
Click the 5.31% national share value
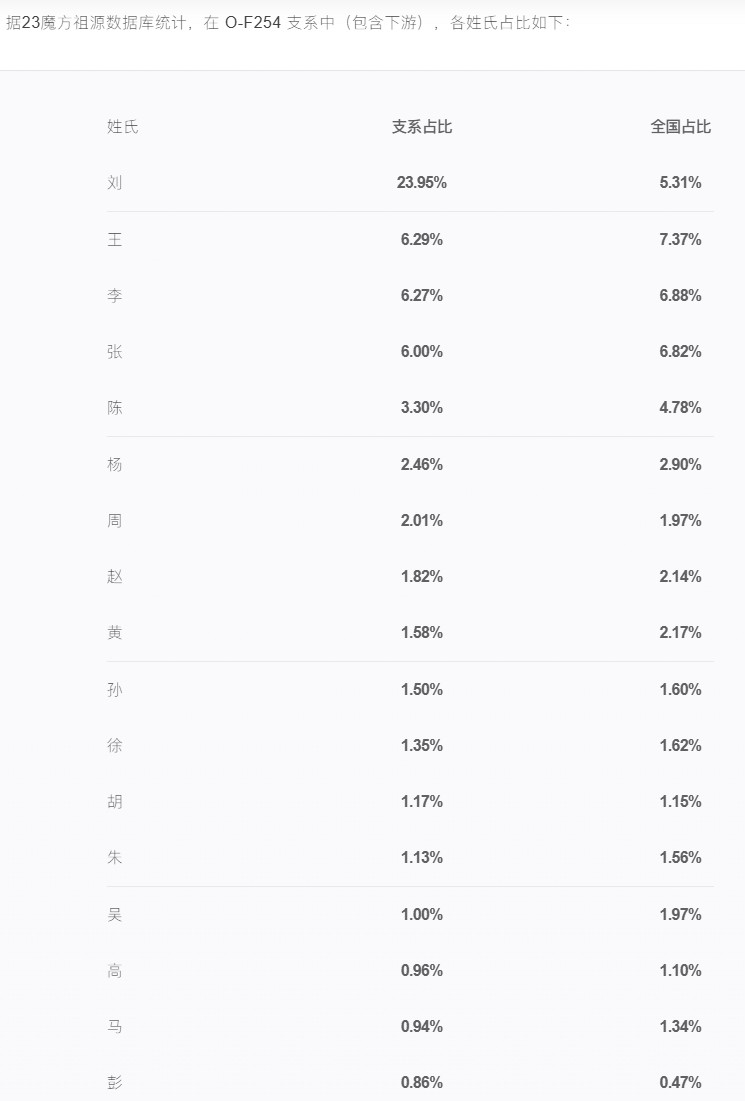(x=680, y=183)
